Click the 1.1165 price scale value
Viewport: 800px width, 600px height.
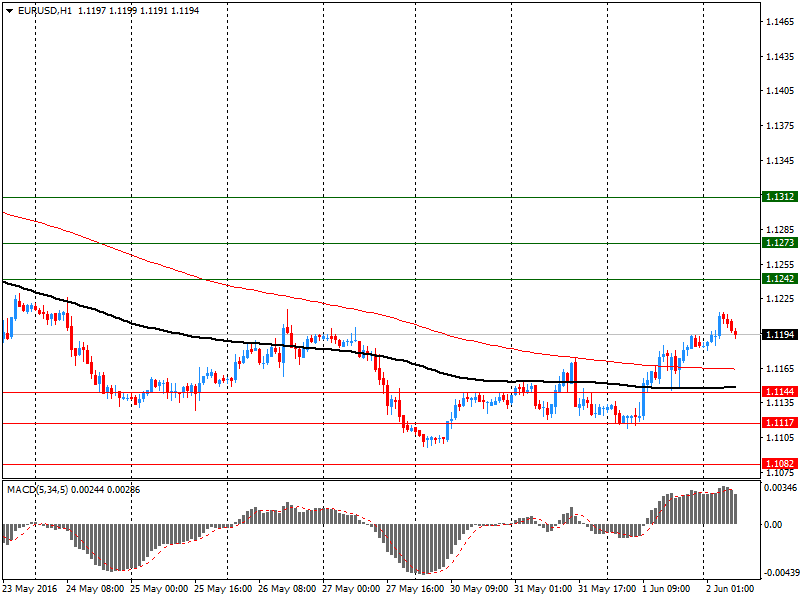780,368
